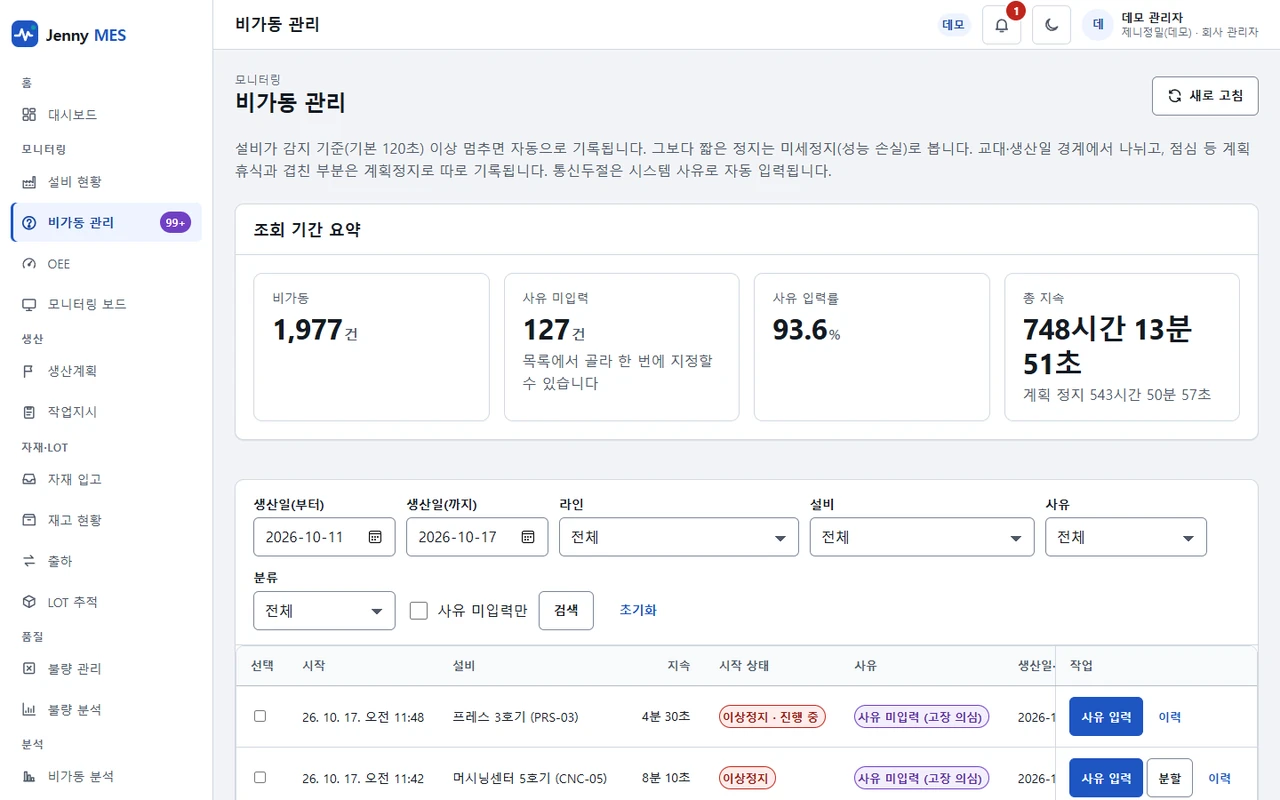This screenshot has width=1280, height=800.
Task: Open 비가동 관리 in the sidebar
Action: pos(106,222)
